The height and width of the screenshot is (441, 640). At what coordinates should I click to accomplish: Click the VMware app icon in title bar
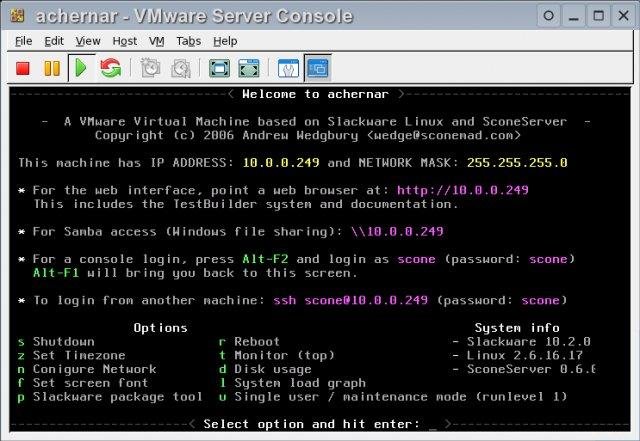click(x=17, y=16)
